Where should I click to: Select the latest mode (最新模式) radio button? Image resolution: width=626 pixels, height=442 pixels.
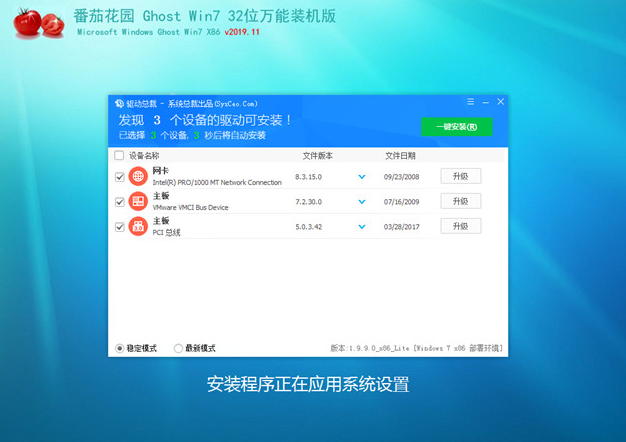tap(178, 348)
